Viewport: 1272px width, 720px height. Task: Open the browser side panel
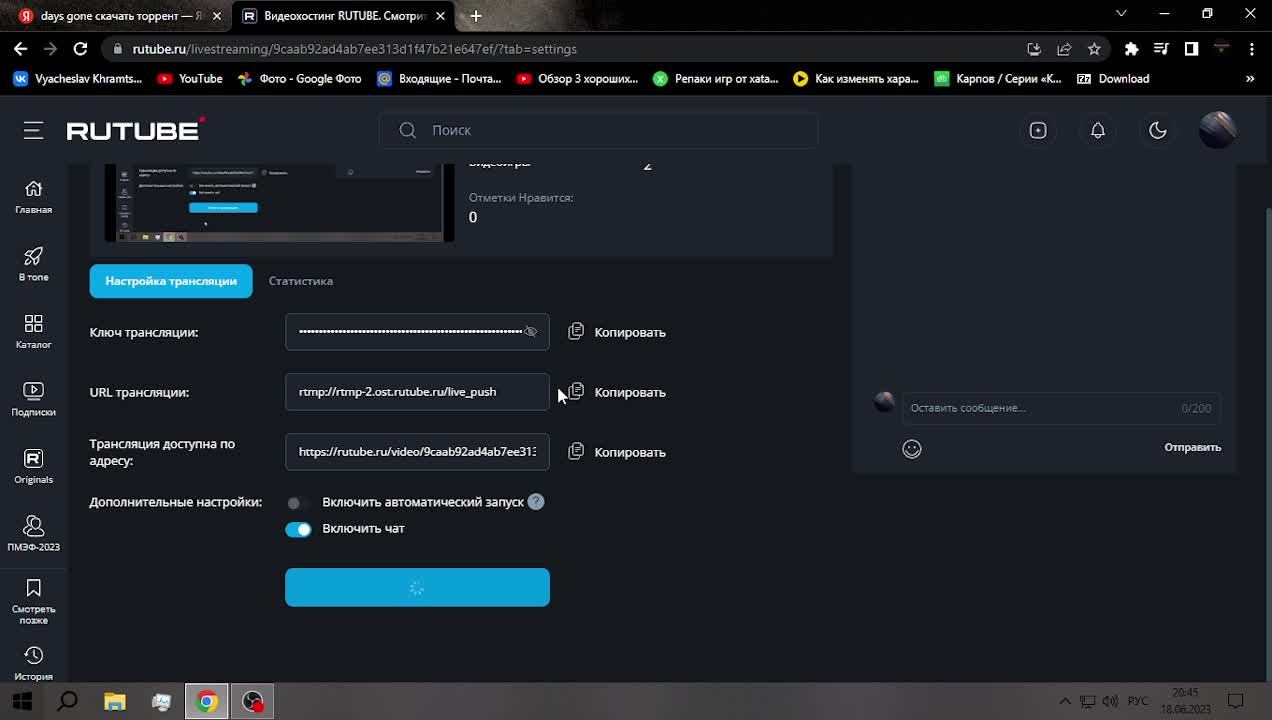[x=1191, y=48]
